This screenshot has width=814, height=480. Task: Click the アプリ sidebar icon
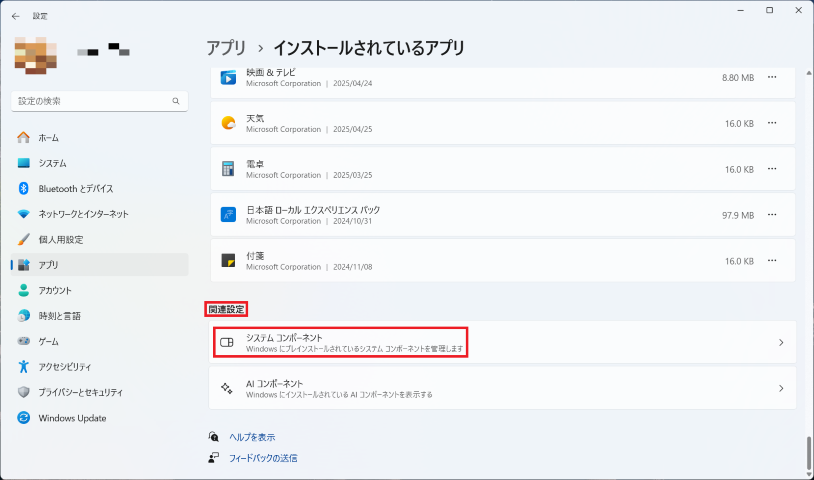pyautogui.click(x=23, y=265)
